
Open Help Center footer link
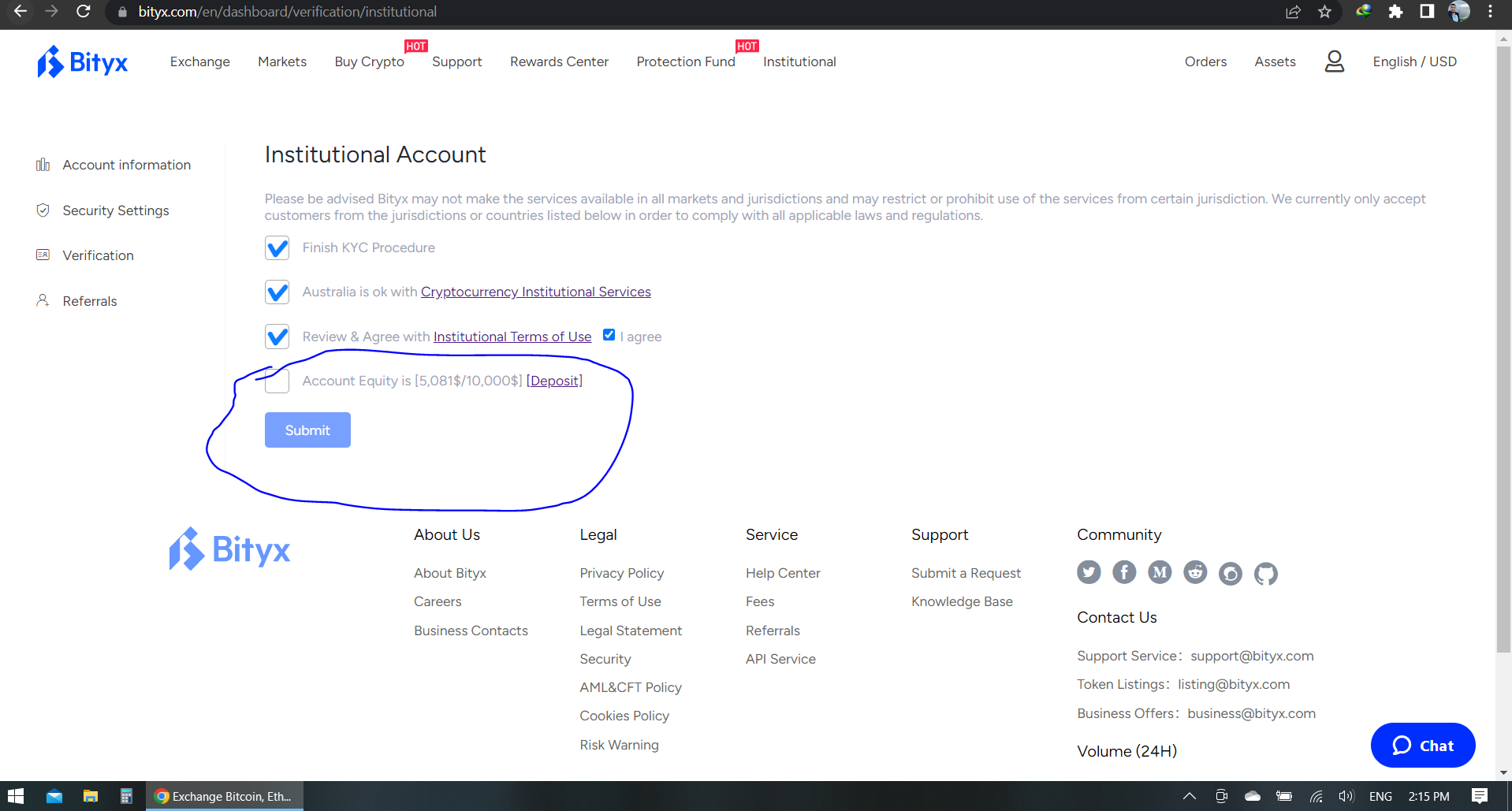(x=783, y=573)
